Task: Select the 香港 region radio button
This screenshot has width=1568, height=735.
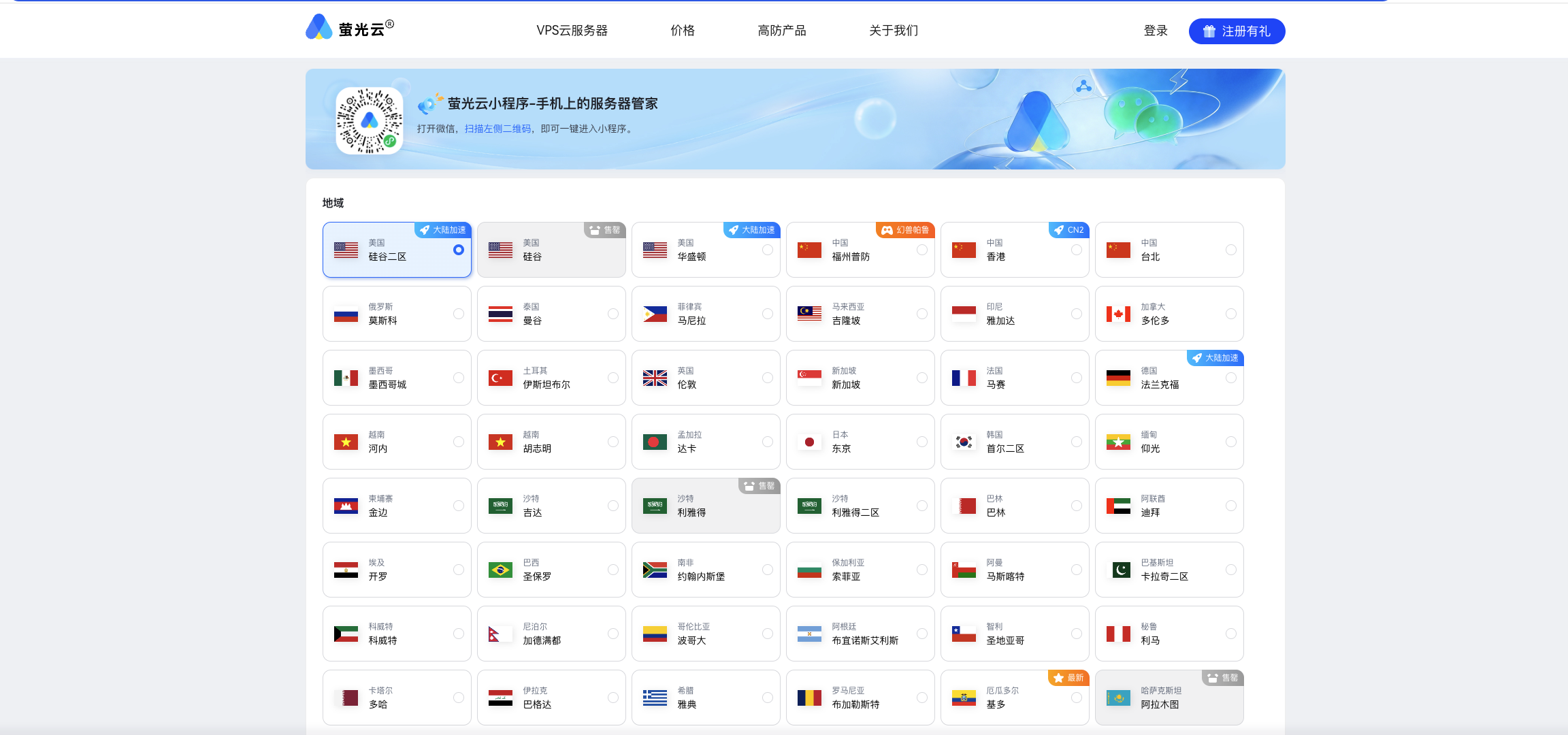Action: point(1076,250)
